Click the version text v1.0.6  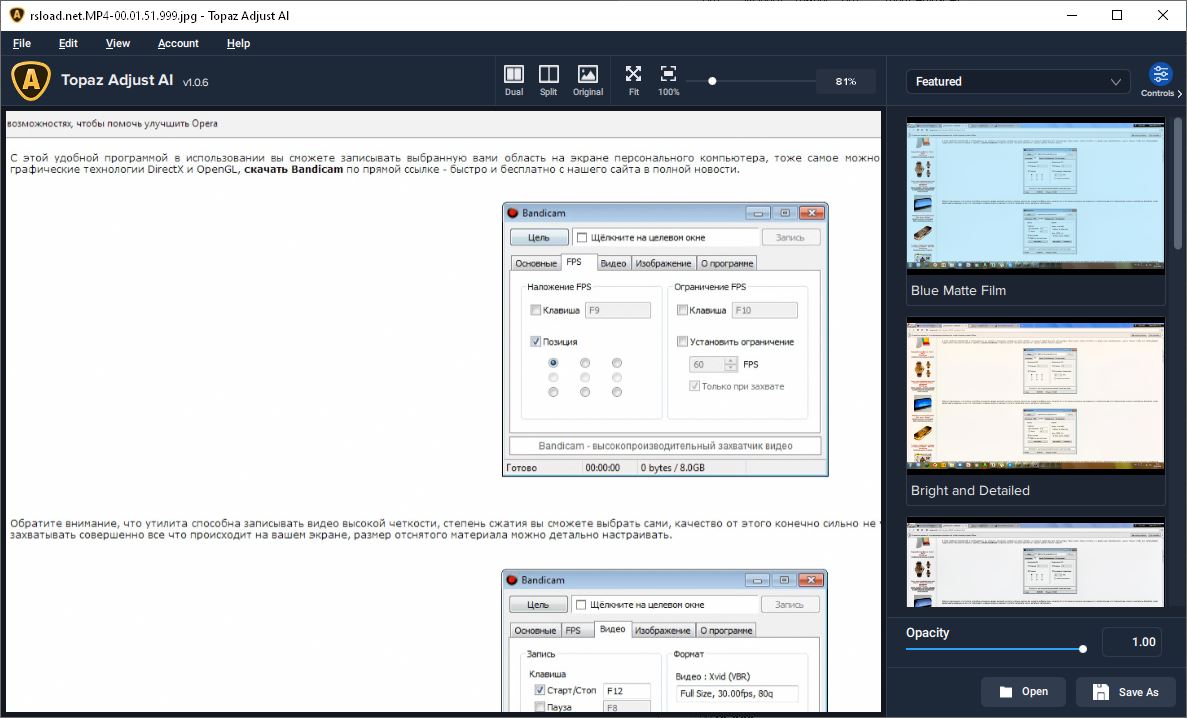(x=195, y=82)
